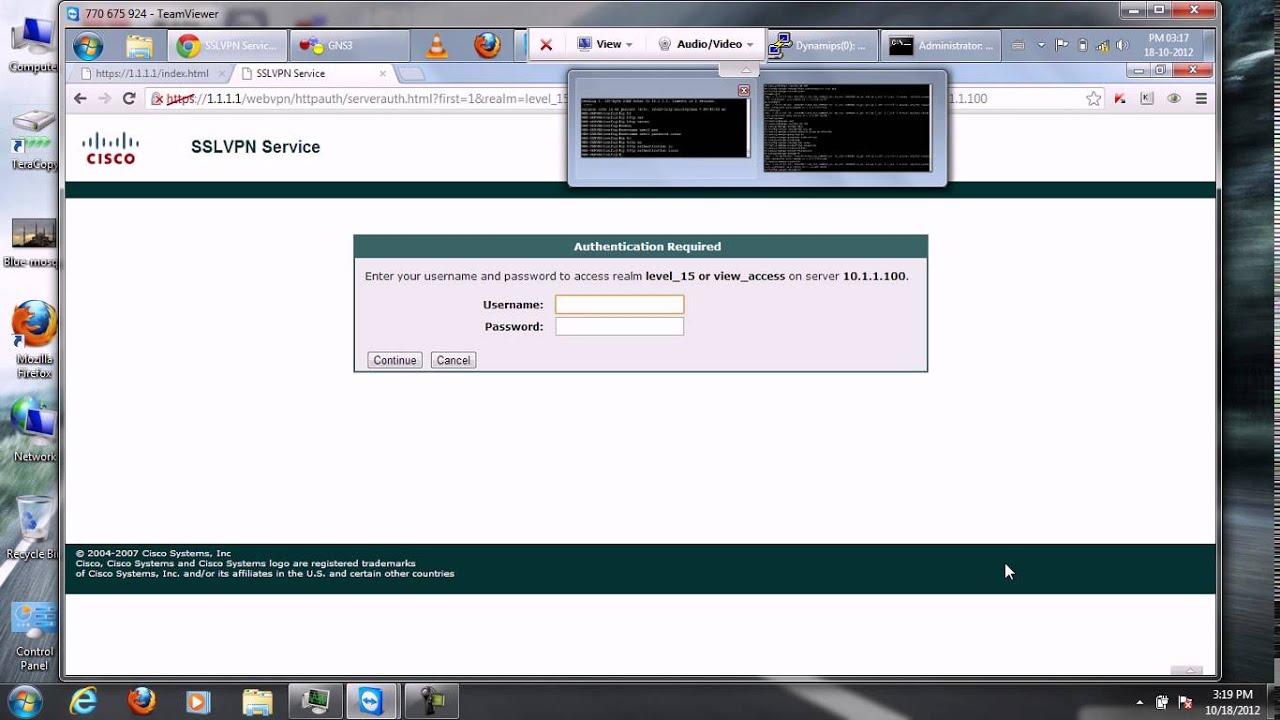Viewport: 1280px width, 720px height.
Task: Click the Cancel button in authentication form
Action: point(453,360)
